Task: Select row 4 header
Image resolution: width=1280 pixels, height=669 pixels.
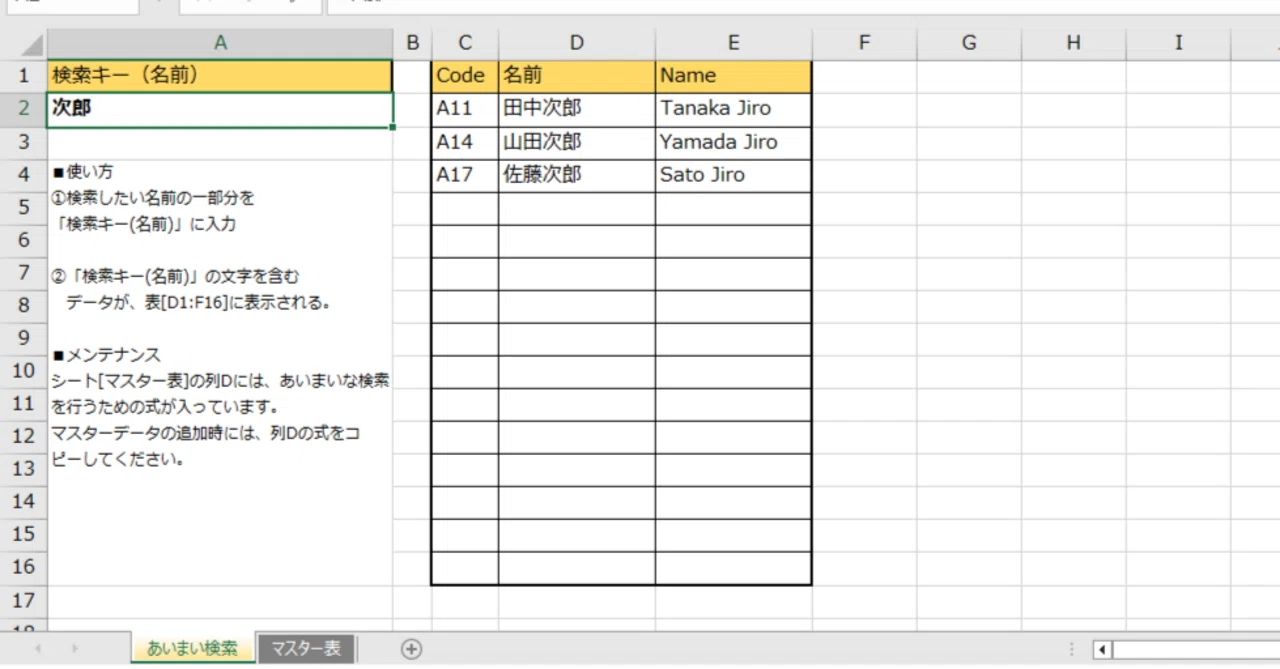Action: tap(23, 175)
